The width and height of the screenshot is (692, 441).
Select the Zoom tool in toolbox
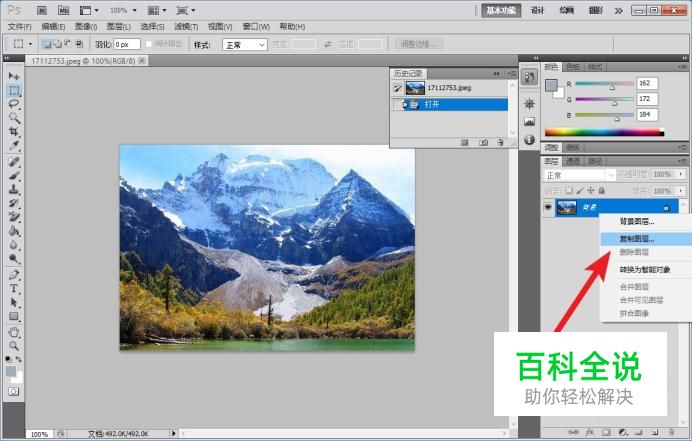click(14, 346)
